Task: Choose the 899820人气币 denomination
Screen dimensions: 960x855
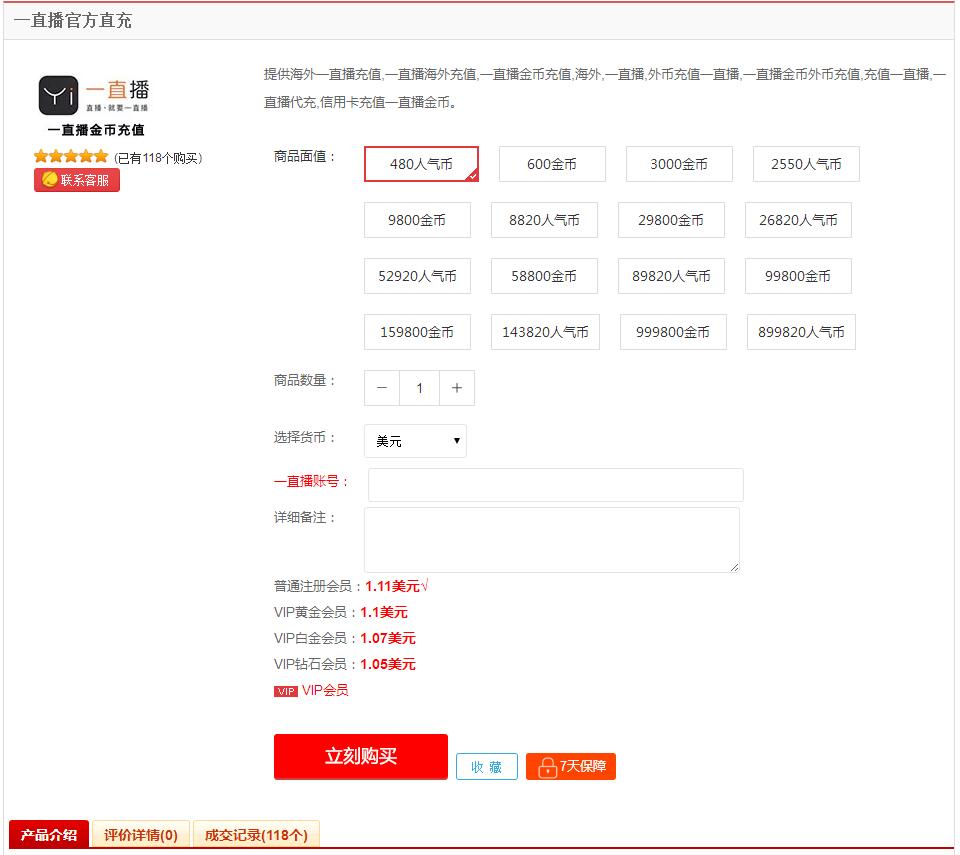Action: (x=801, y=332)
